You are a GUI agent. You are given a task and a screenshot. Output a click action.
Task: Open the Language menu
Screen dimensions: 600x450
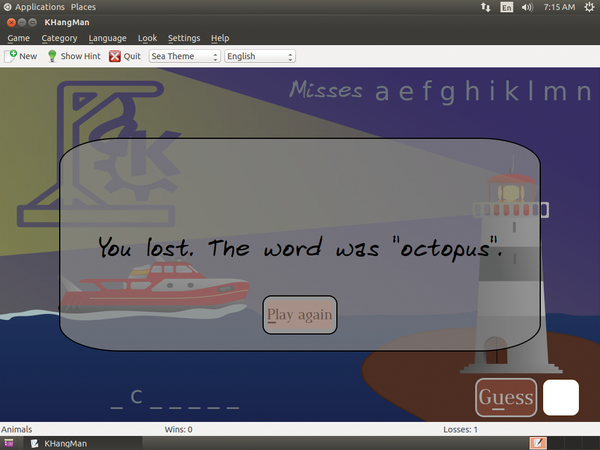108,38
